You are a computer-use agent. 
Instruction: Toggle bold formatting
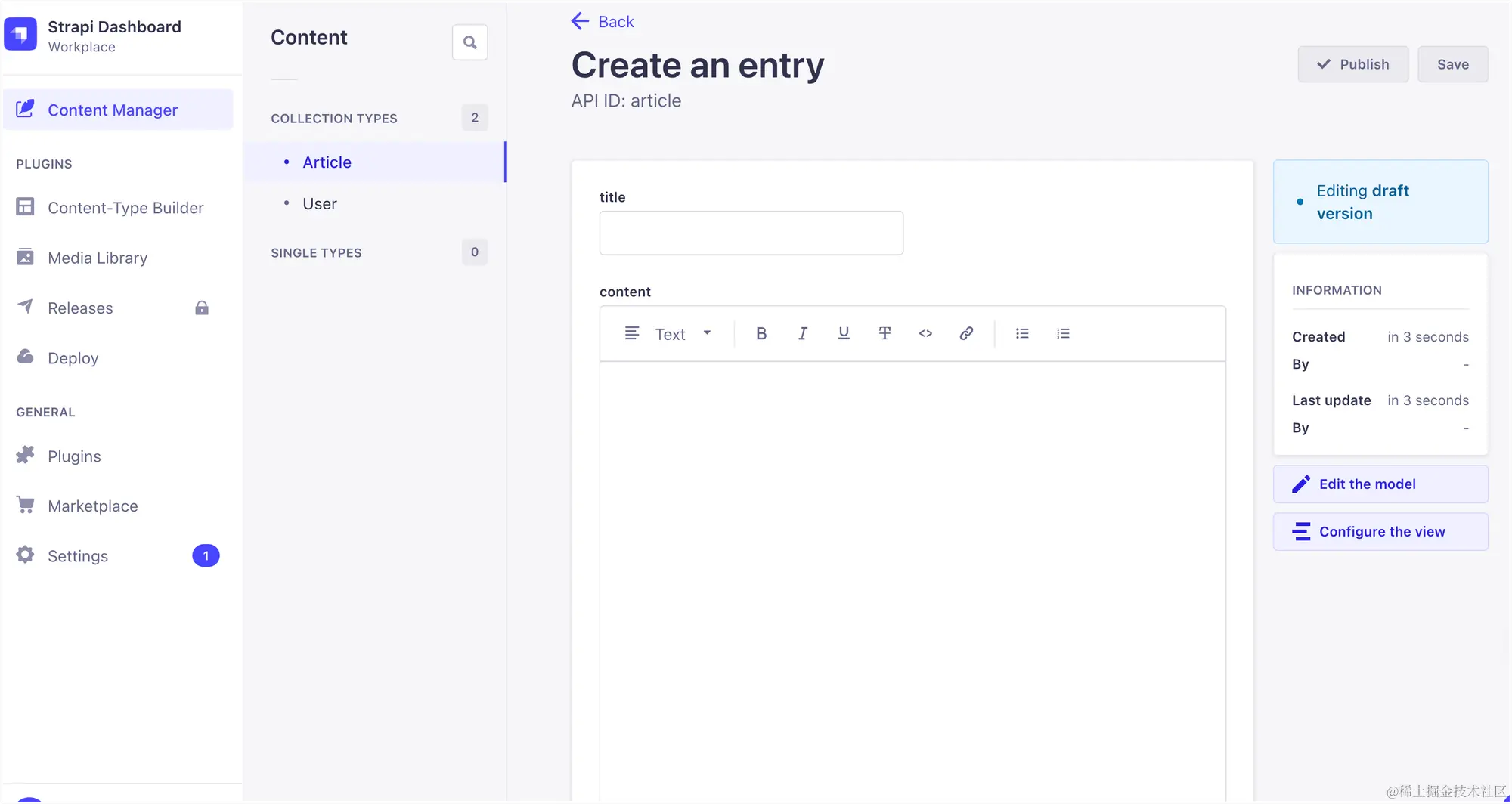[x=761, y=333]
